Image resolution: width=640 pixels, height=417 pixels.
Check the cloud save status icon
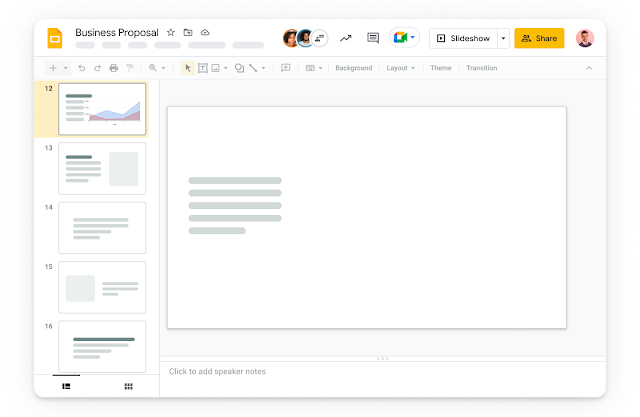[205, 32]
